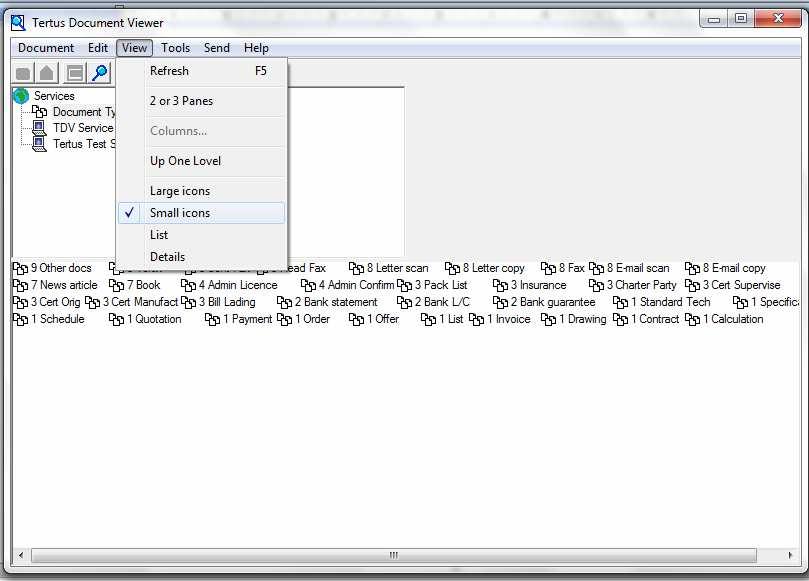Open the Document menu

pyautogui.click(x=46, y=48)
